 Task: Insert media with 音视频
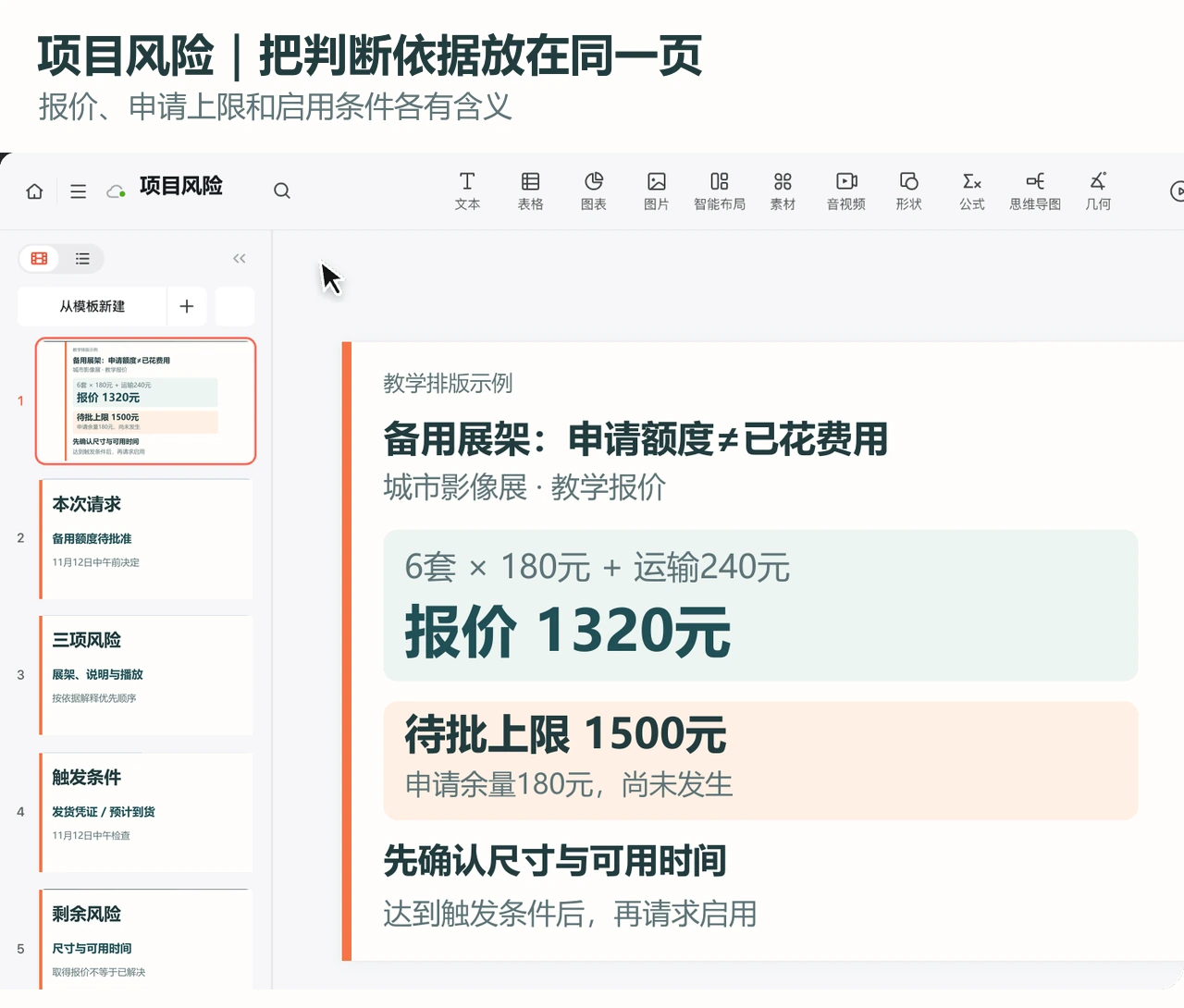pyautogui.click(x=846, y=191)
